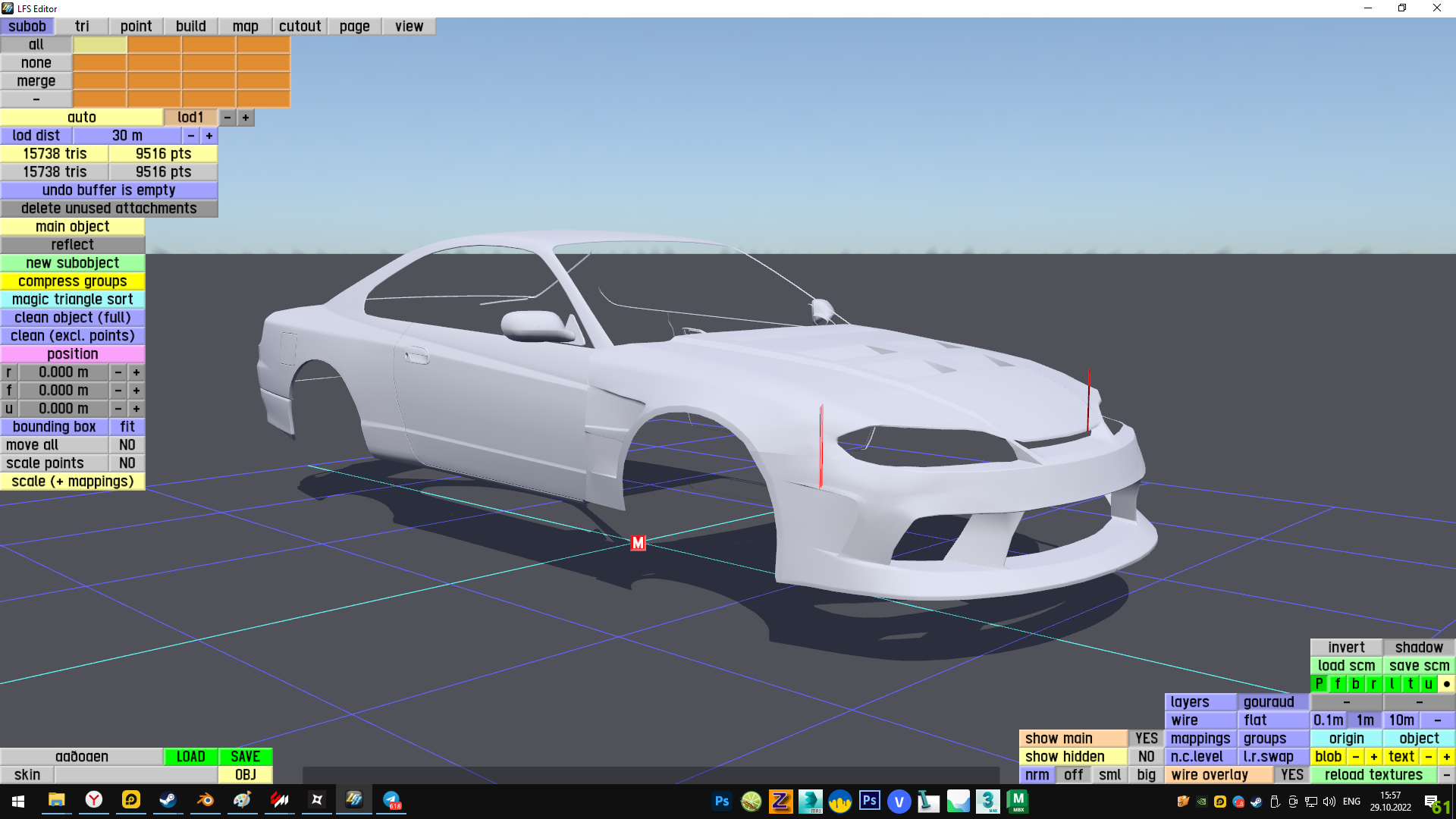The width and height of the screenshot is (1456, 819).
Task: Increase blob size with plus button
Action: pos(1373,757)
